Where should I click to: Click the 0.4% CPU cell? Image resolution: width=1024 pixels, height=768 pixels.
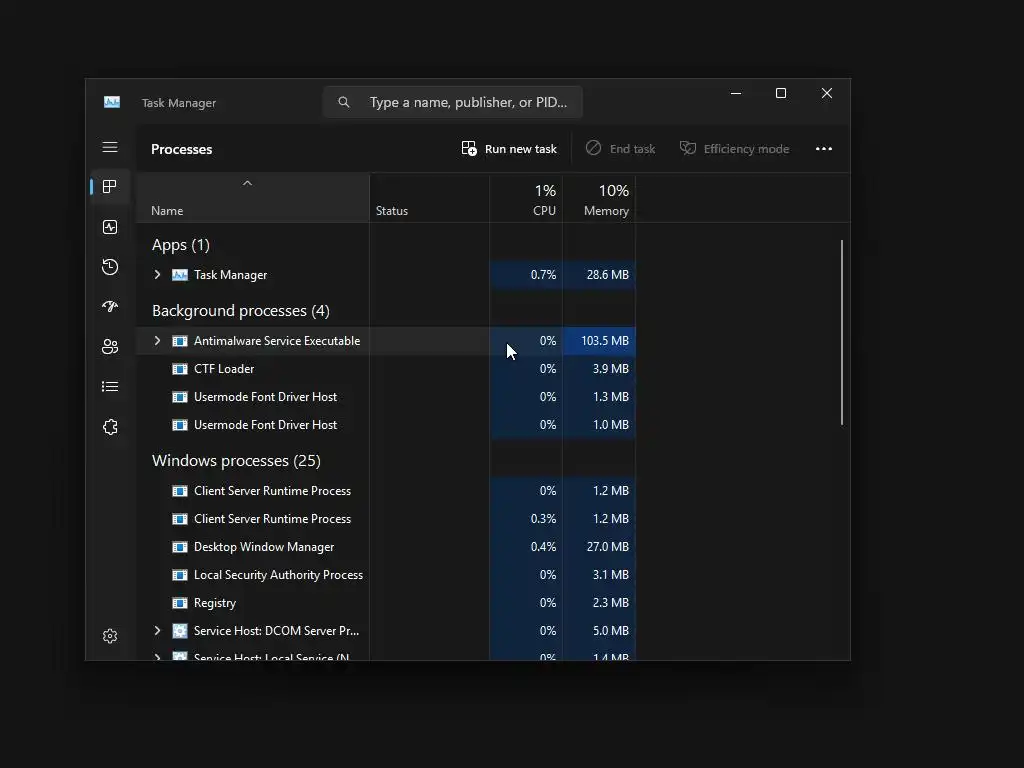click(x=526, y=547)
